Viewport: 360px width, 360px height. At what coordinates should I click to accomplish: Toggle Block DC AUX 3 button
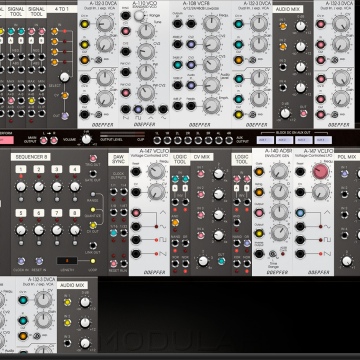click(x=304, y=140)
